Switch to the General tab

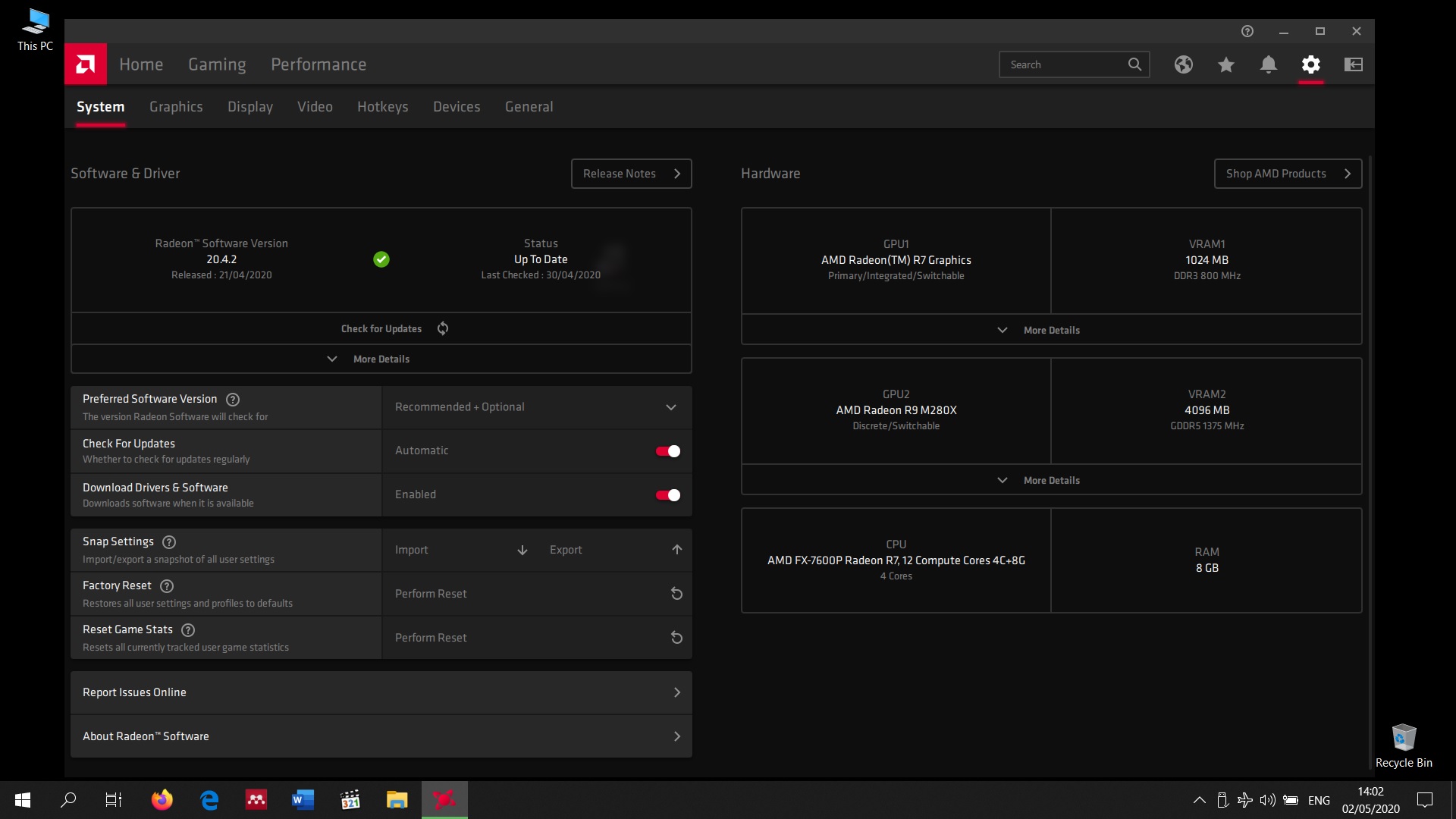(529, 107)
